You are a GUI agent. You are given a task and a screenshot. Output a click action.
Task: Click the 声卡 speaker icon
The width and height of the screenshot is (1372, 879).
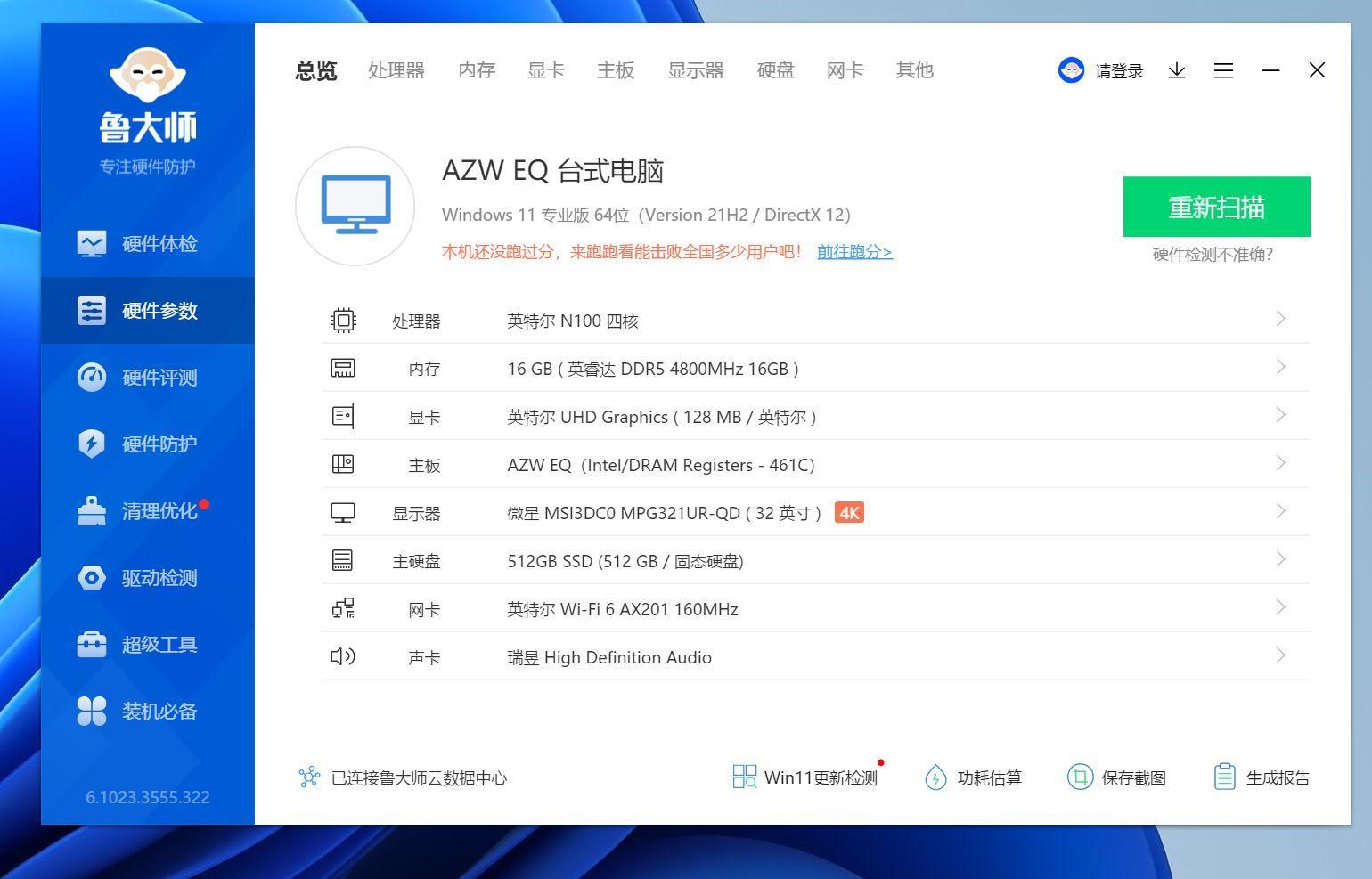coord(343,656)
